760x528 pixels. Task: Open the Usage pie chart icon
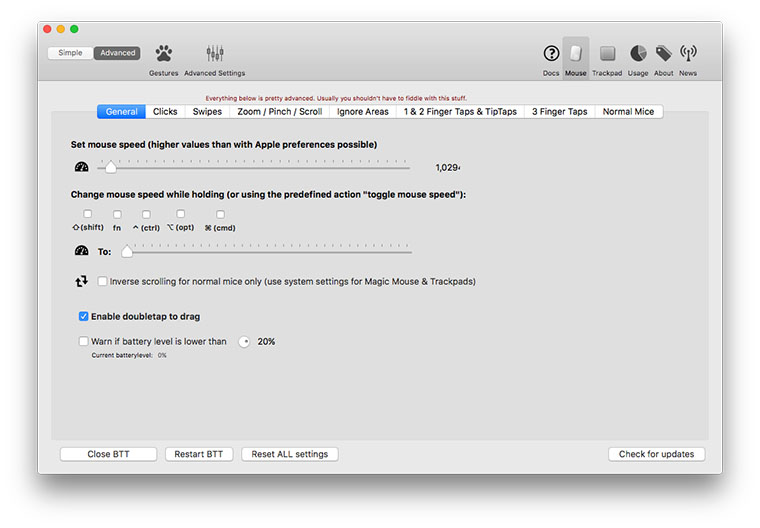(x=638, y=53)
